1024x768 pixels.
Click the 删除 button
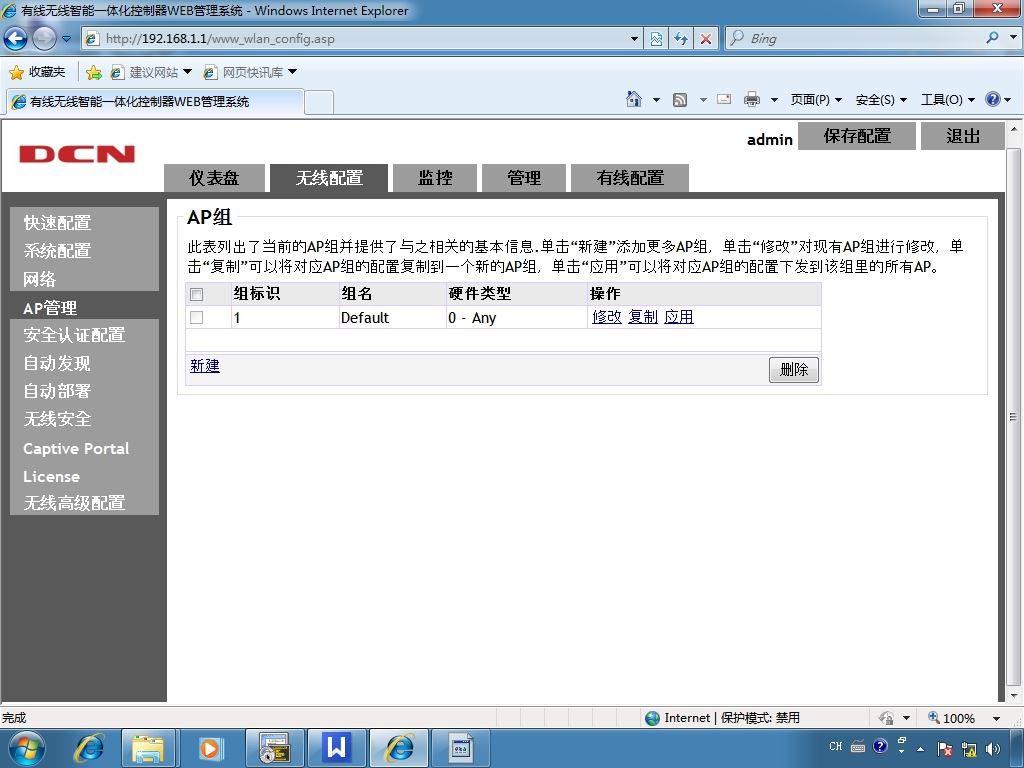793,370
